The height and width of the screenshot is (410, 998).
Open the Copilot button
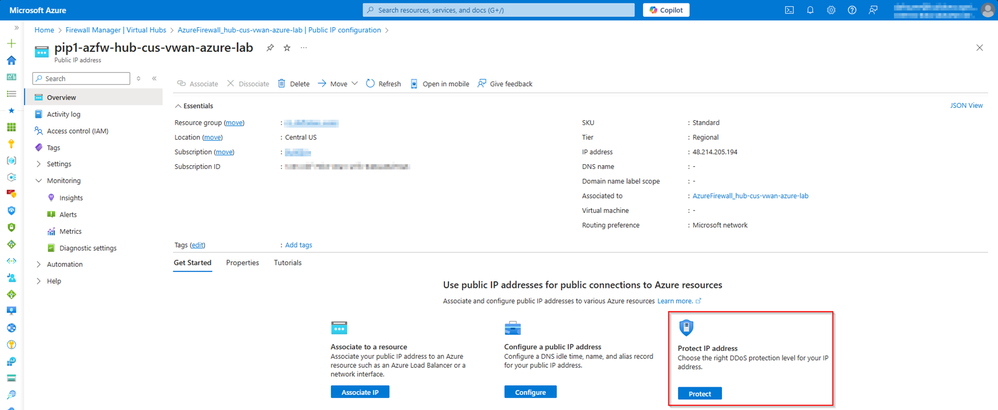click(666, 10)
